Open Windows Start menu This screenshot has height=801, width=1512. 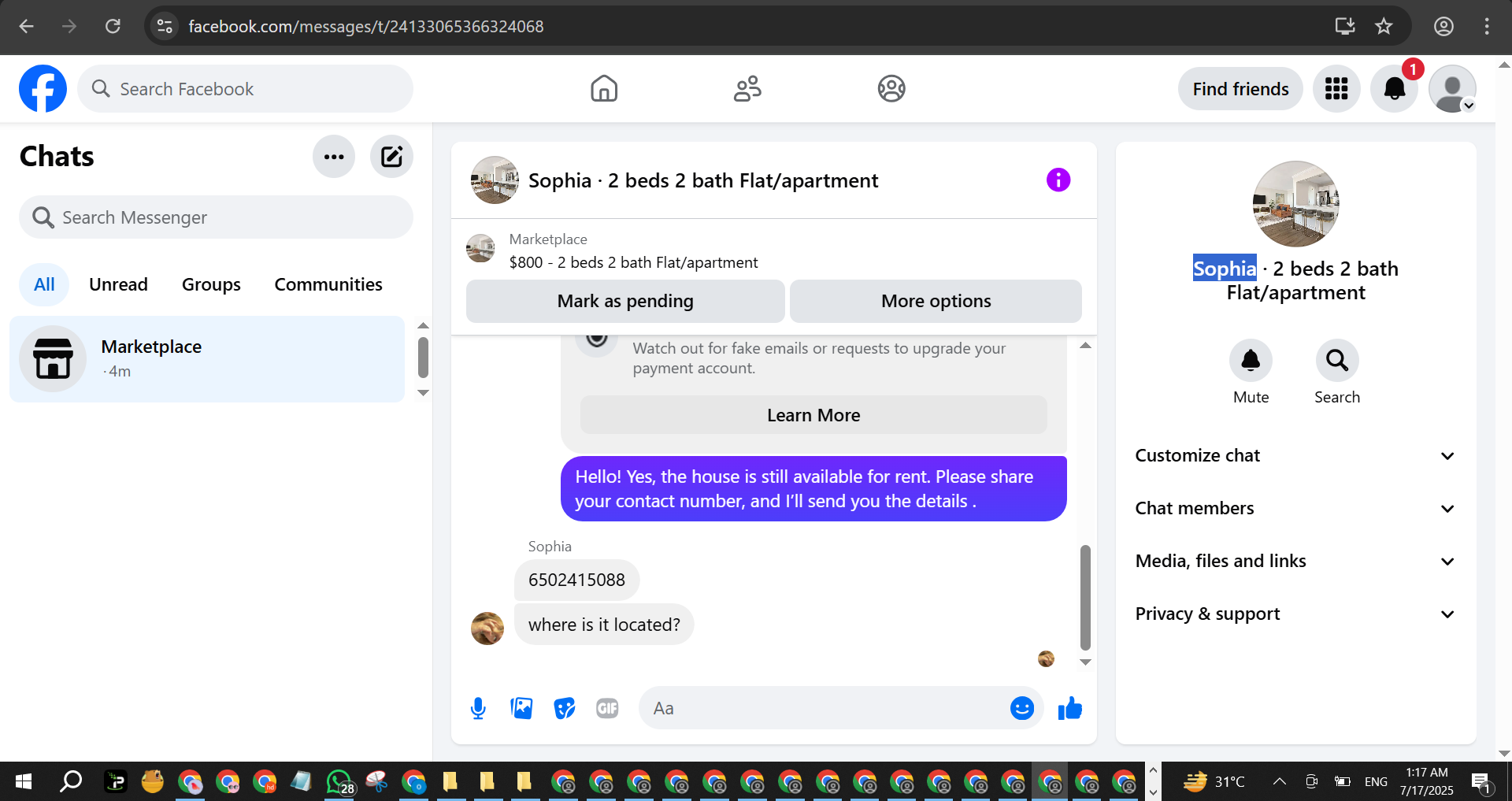24,781
